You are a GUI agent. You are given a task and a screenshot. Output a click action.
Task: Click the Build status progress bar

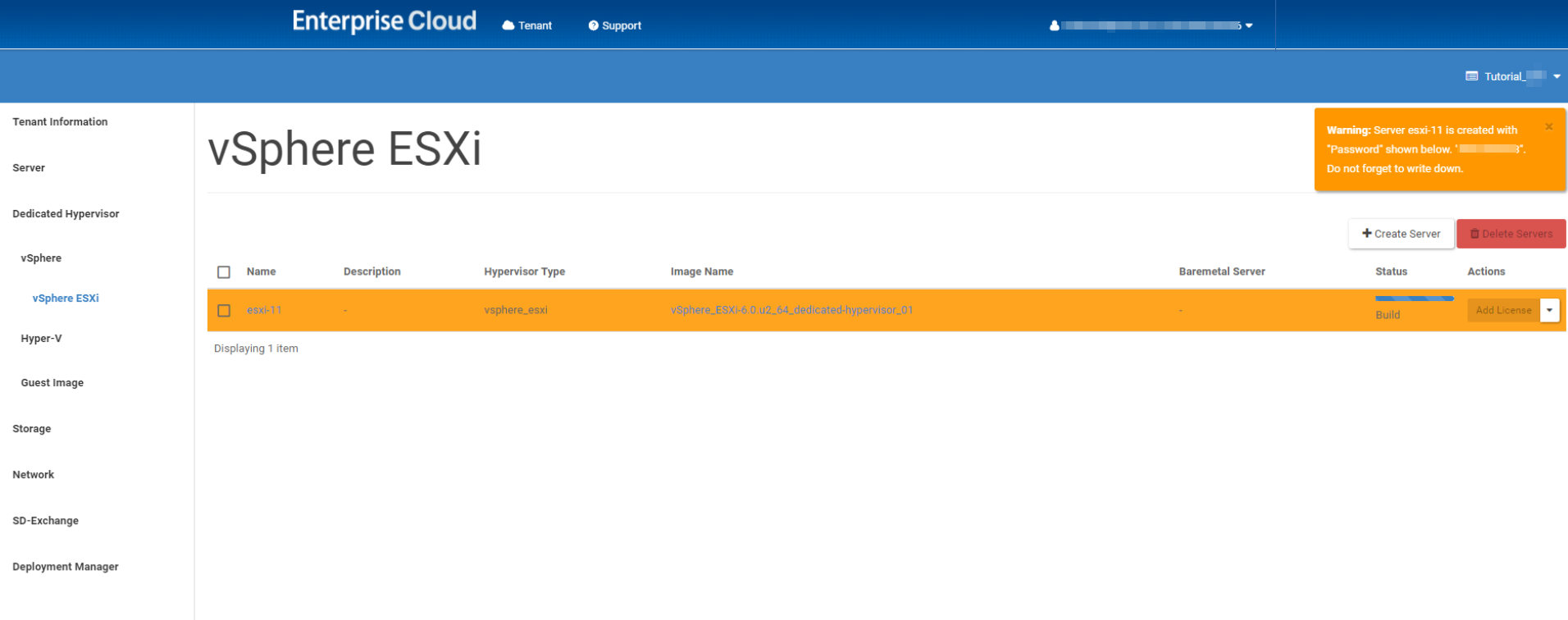[x=1414, y=299]
